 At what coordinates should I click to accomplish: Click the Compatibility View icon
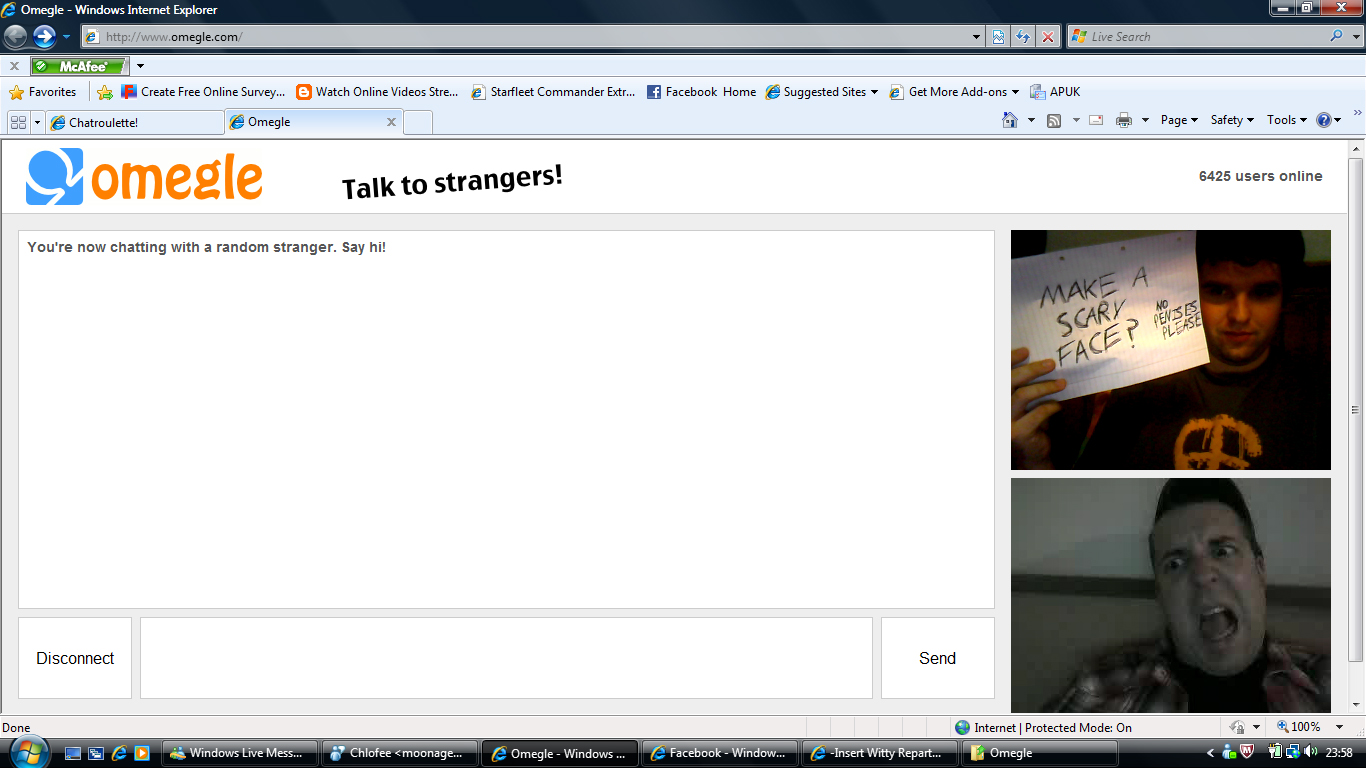tap(998, 37)
